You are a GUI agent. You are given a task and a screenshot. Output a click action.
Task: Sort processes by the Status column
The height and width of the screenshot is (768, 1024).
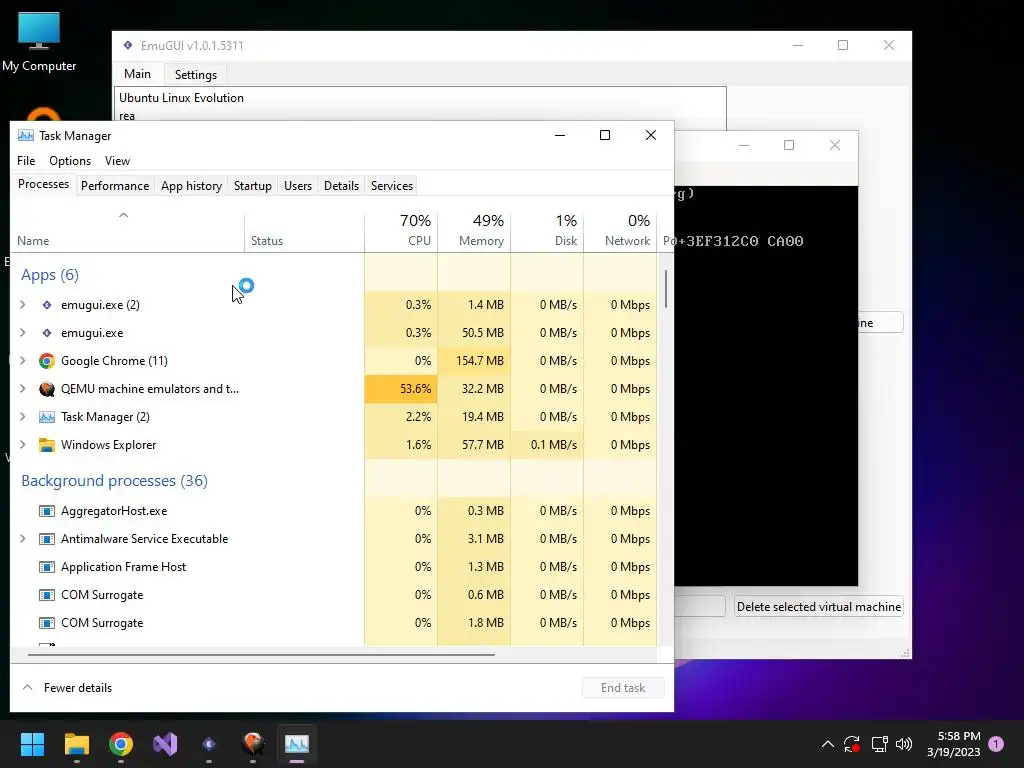tap(304, 232)
